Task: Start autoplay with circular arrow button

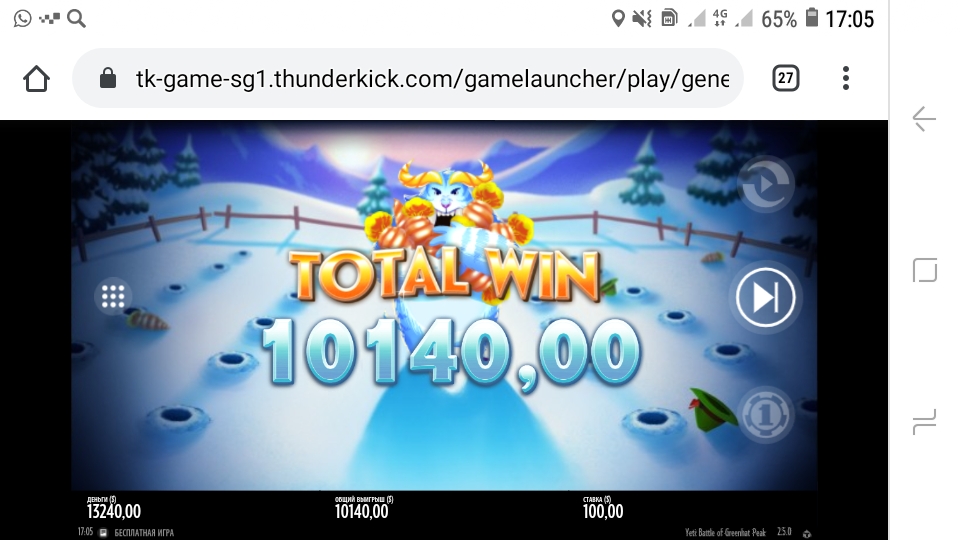Action: tap(765, 184)
